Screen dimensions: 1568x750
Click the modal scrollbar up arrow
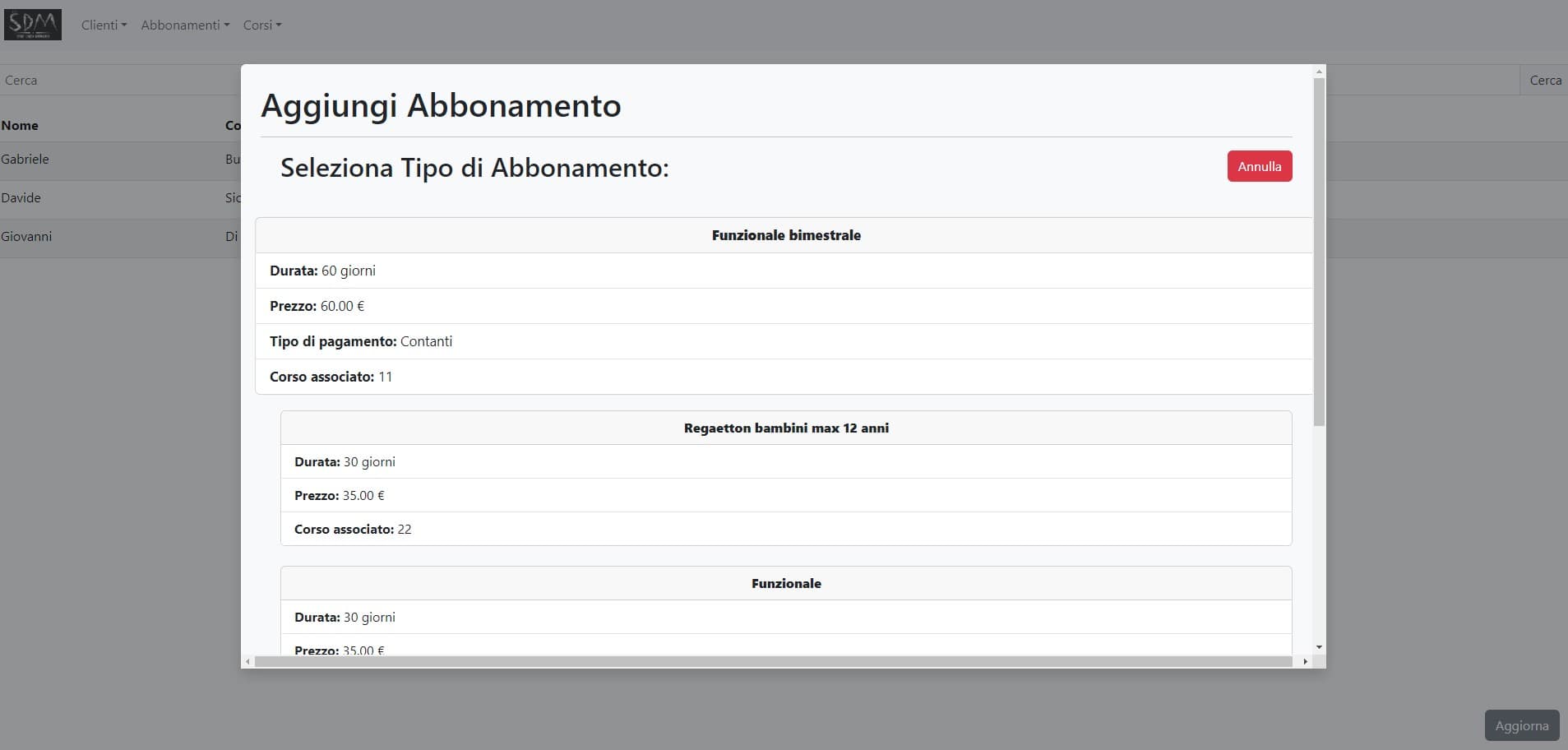point(1317,71)
